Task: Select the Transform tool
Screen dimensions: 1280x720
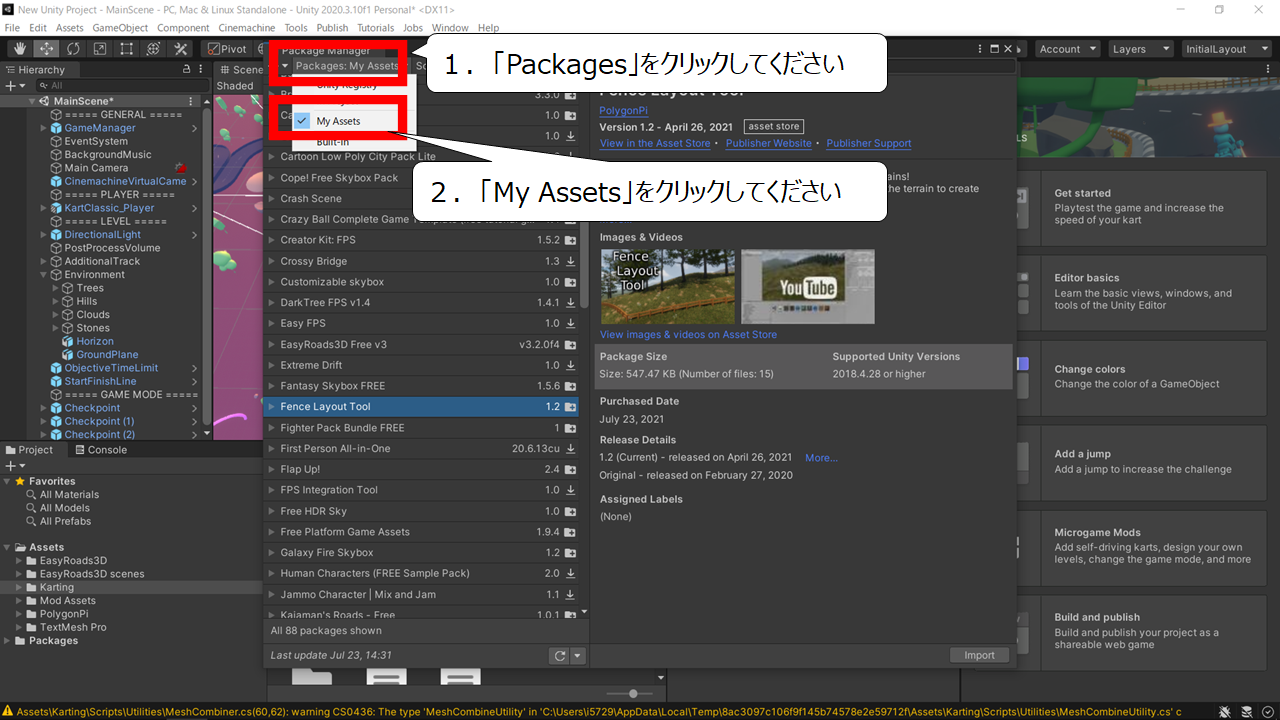Action: point(154,48)
